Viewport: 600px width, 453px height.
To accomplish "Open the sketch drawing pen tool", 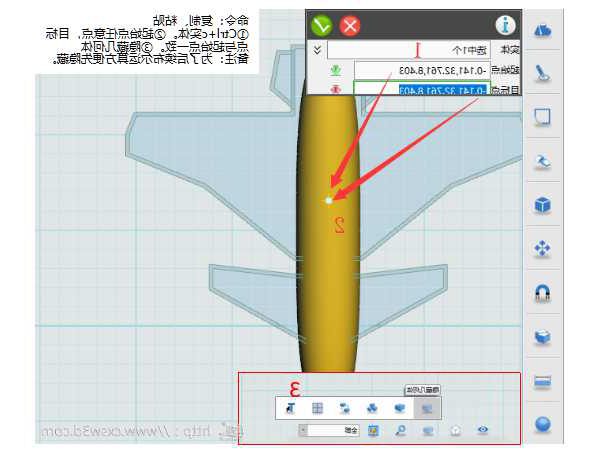I will (543, 73).
